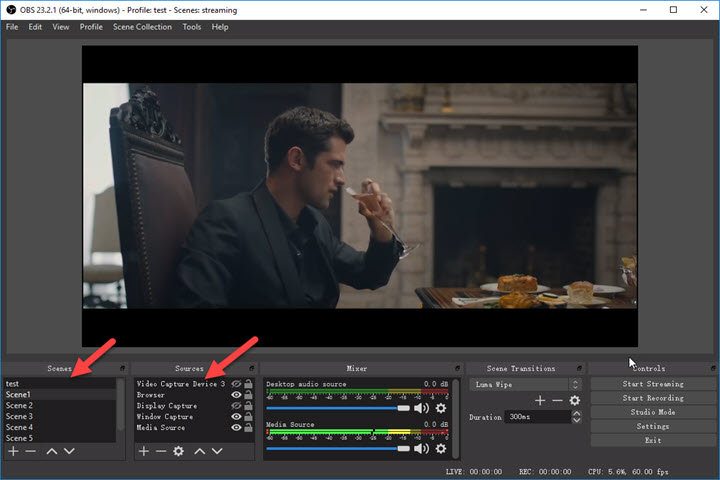Select 'Window Capture' source row
The width and height of the screenshot is (720, 480).
(194, 417)
